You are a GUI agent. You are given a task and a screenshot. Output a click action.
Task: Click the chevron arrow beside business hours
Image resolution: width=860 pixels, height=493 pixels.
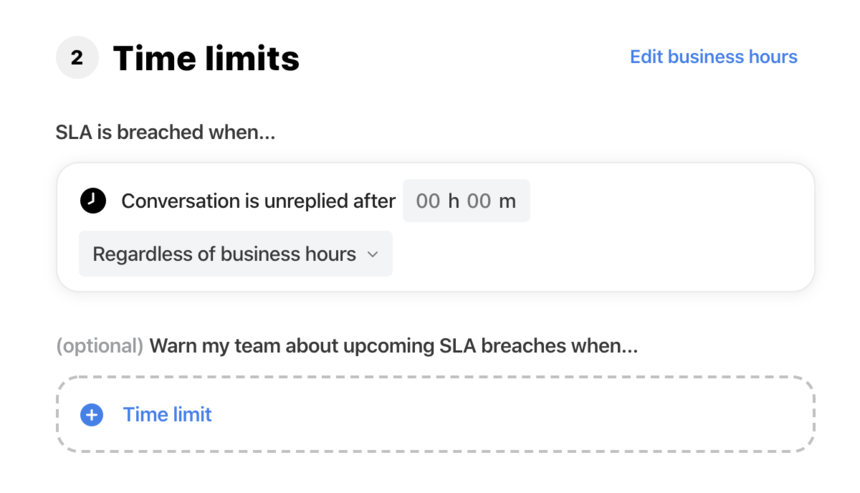(x=373, y=254)
